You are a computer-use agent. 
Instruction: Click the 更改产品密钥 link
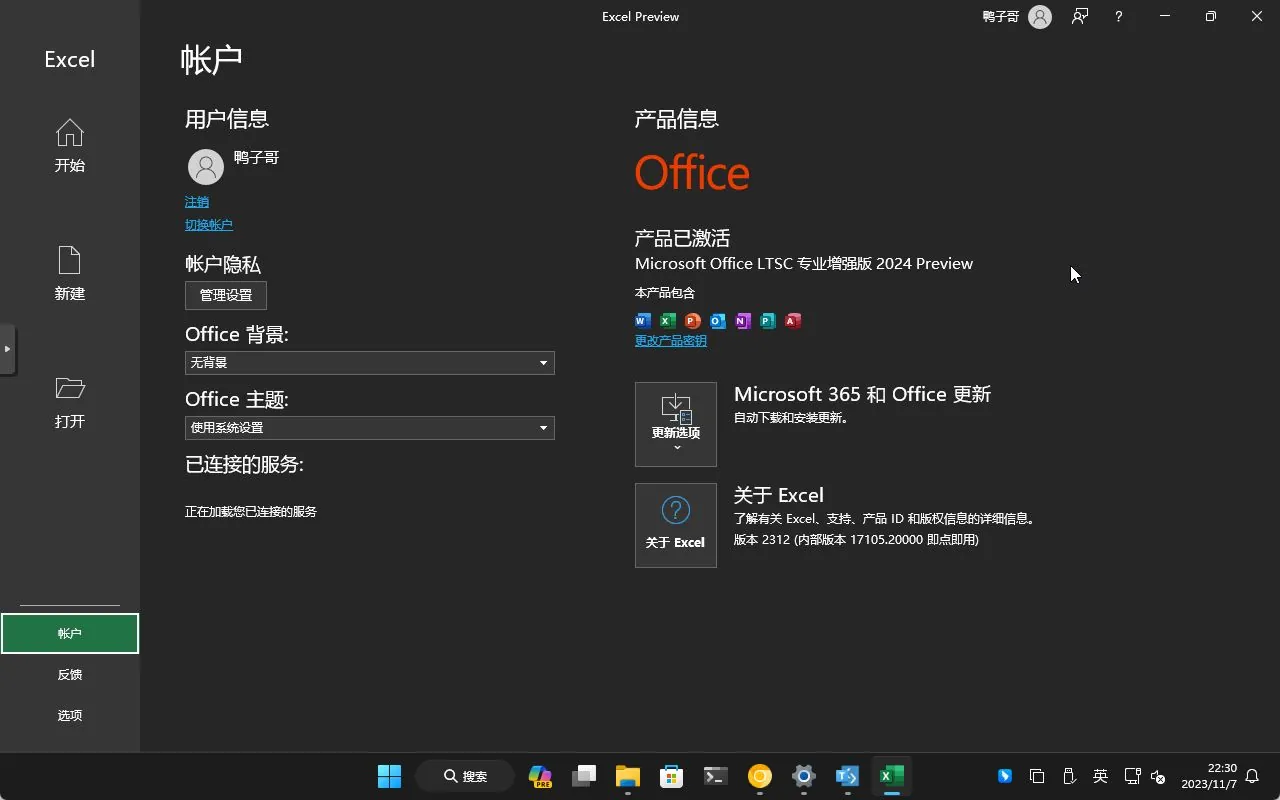tap(669, 340)
